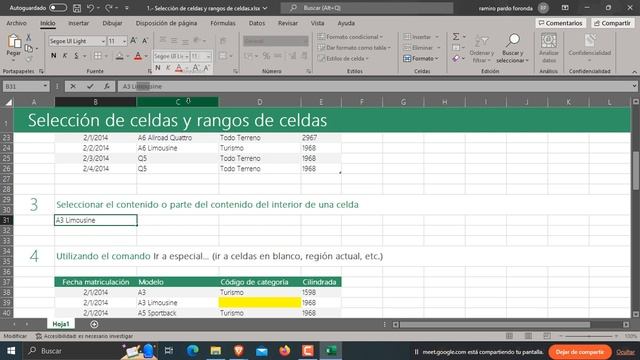Open the Pegar paste icon
640x360 pixels.
14,41
